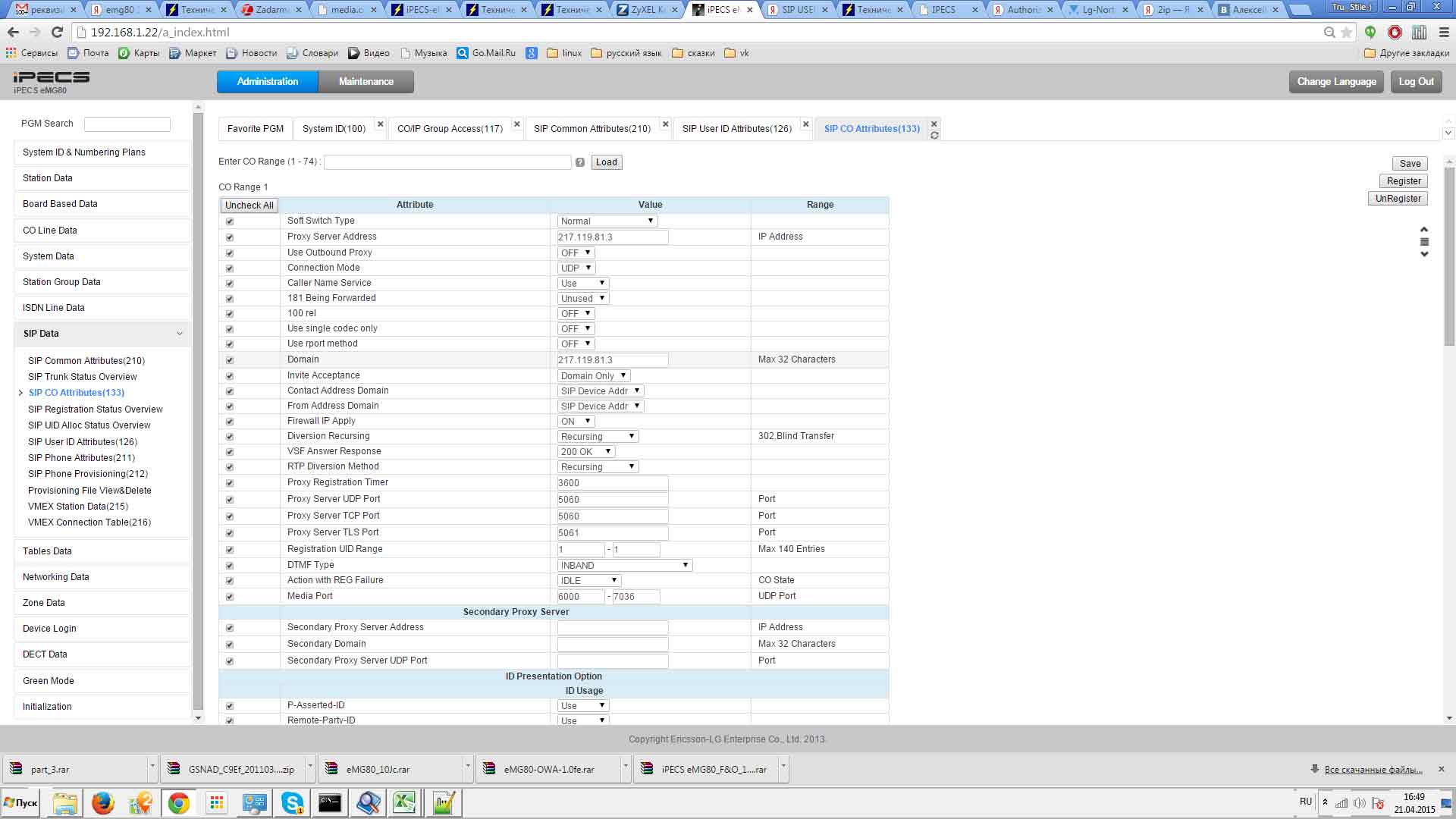Open the DTMF Type dropdown
Viewport: 1456px width, 819px height.
[x=624, y=566]
